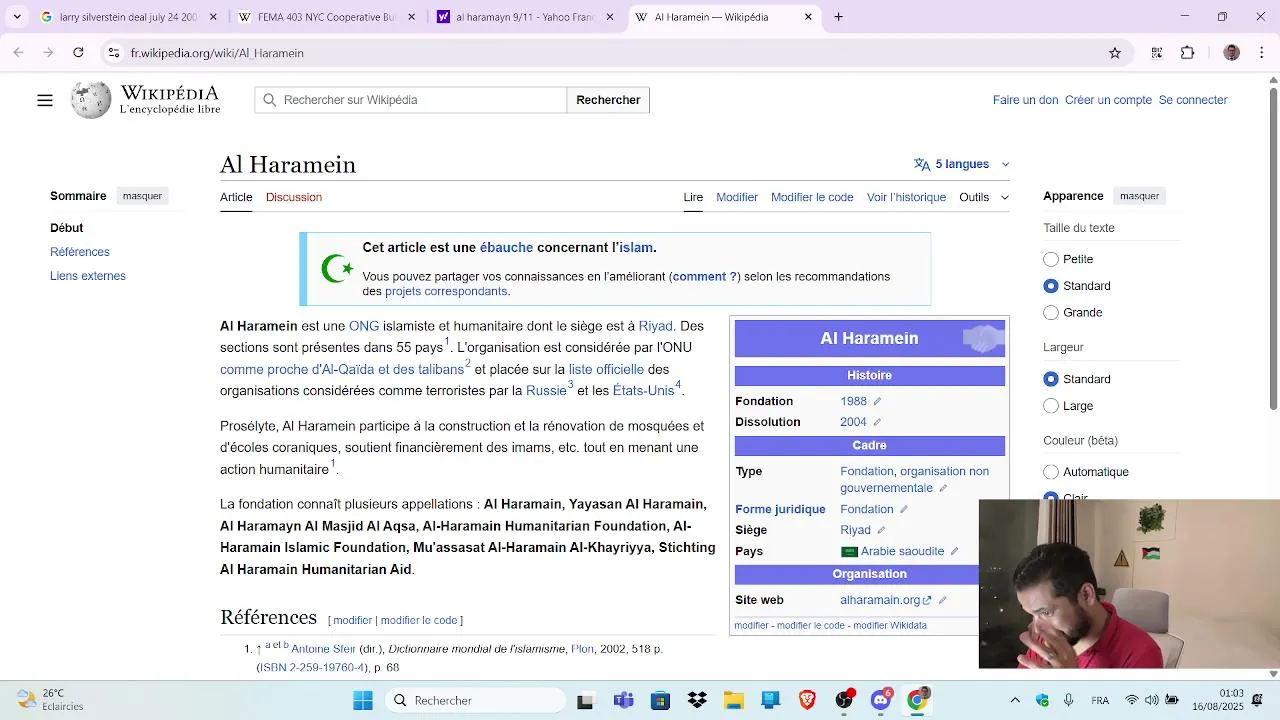The width and height of the screenshot is (1280, 720).
Task: Open Brave browser from the taskbar
Action: [x=807, y=700]
